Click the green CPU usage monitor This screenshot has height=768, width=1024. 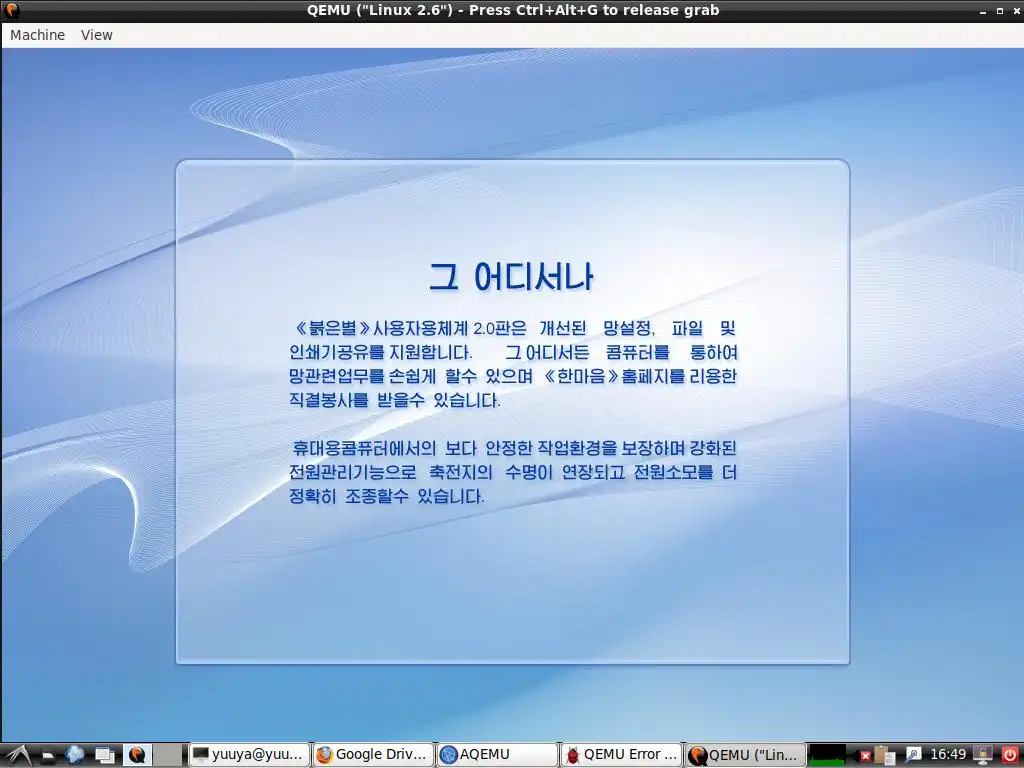(x=828, y=755)
